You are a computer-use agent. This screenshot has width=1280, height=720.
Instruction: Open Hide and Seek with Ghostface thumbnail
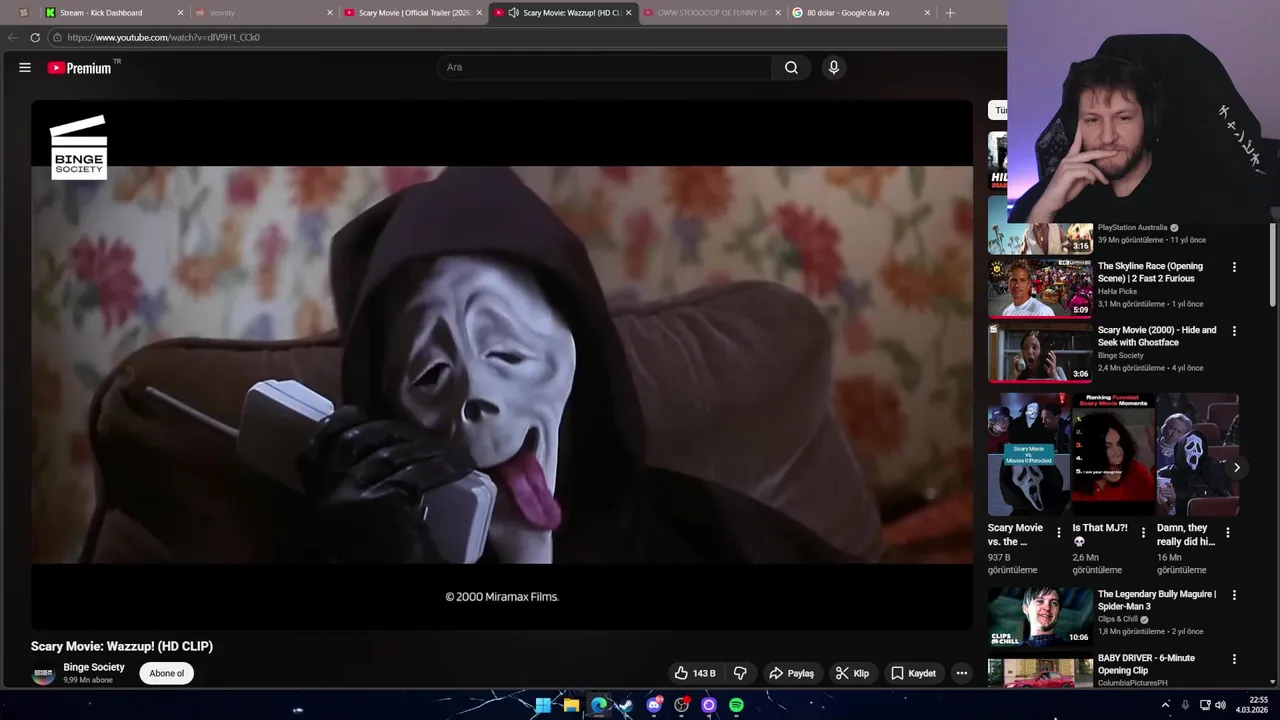tap(1040, 352)
